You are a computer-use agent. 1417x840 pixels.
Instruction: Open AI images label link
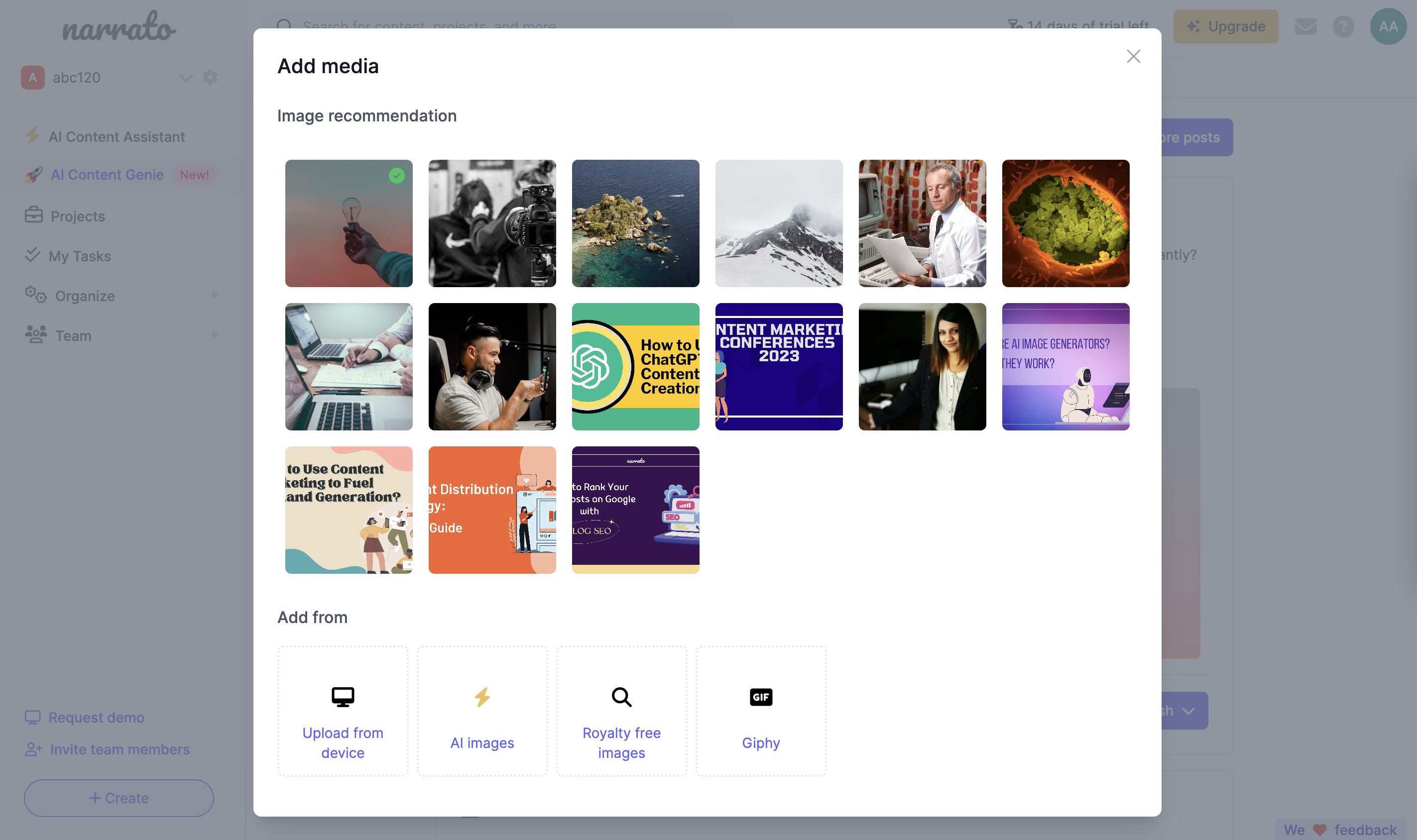tap(482, 742)
